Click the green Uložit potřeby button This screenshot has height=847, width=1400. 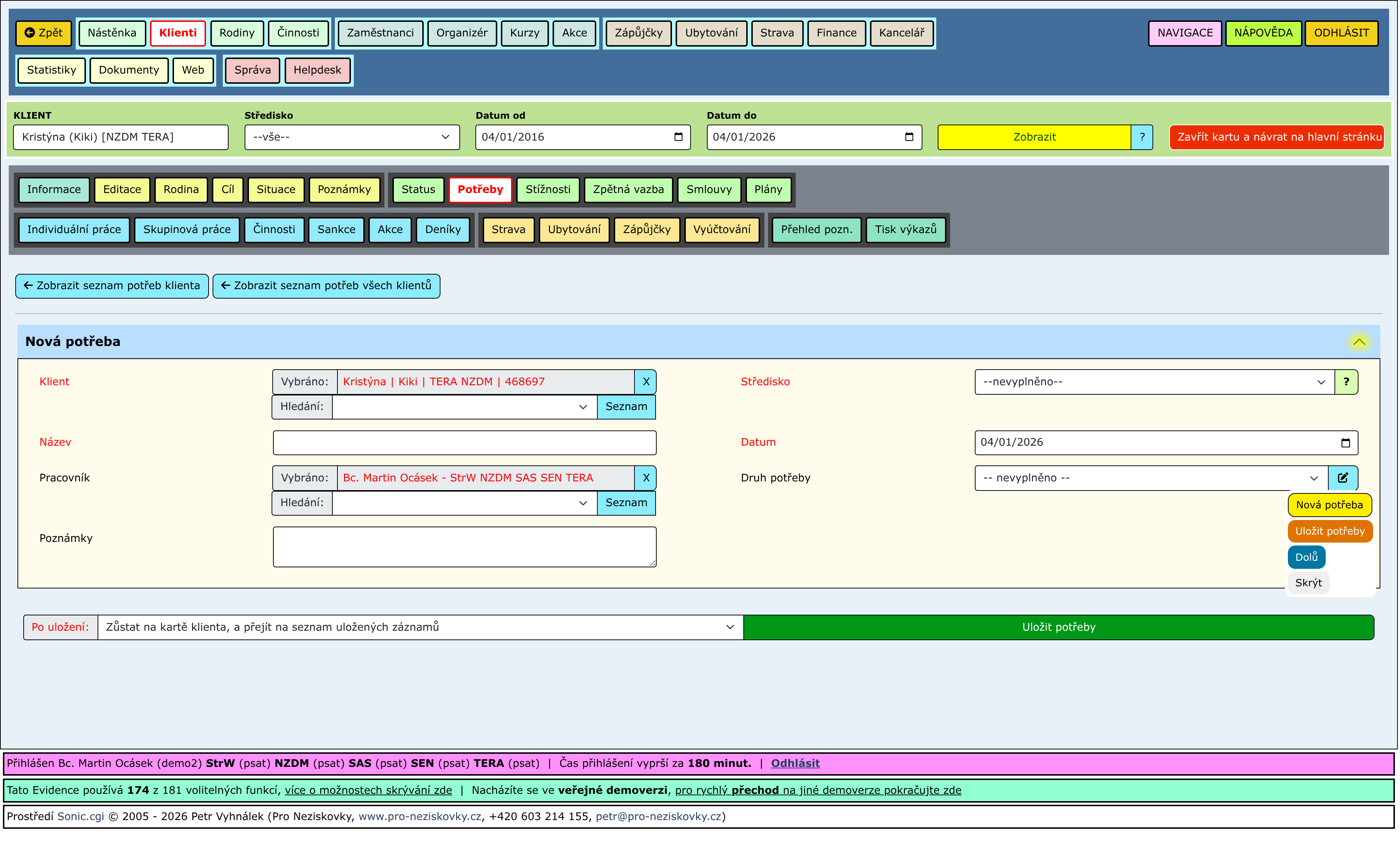pos(1059,627)
